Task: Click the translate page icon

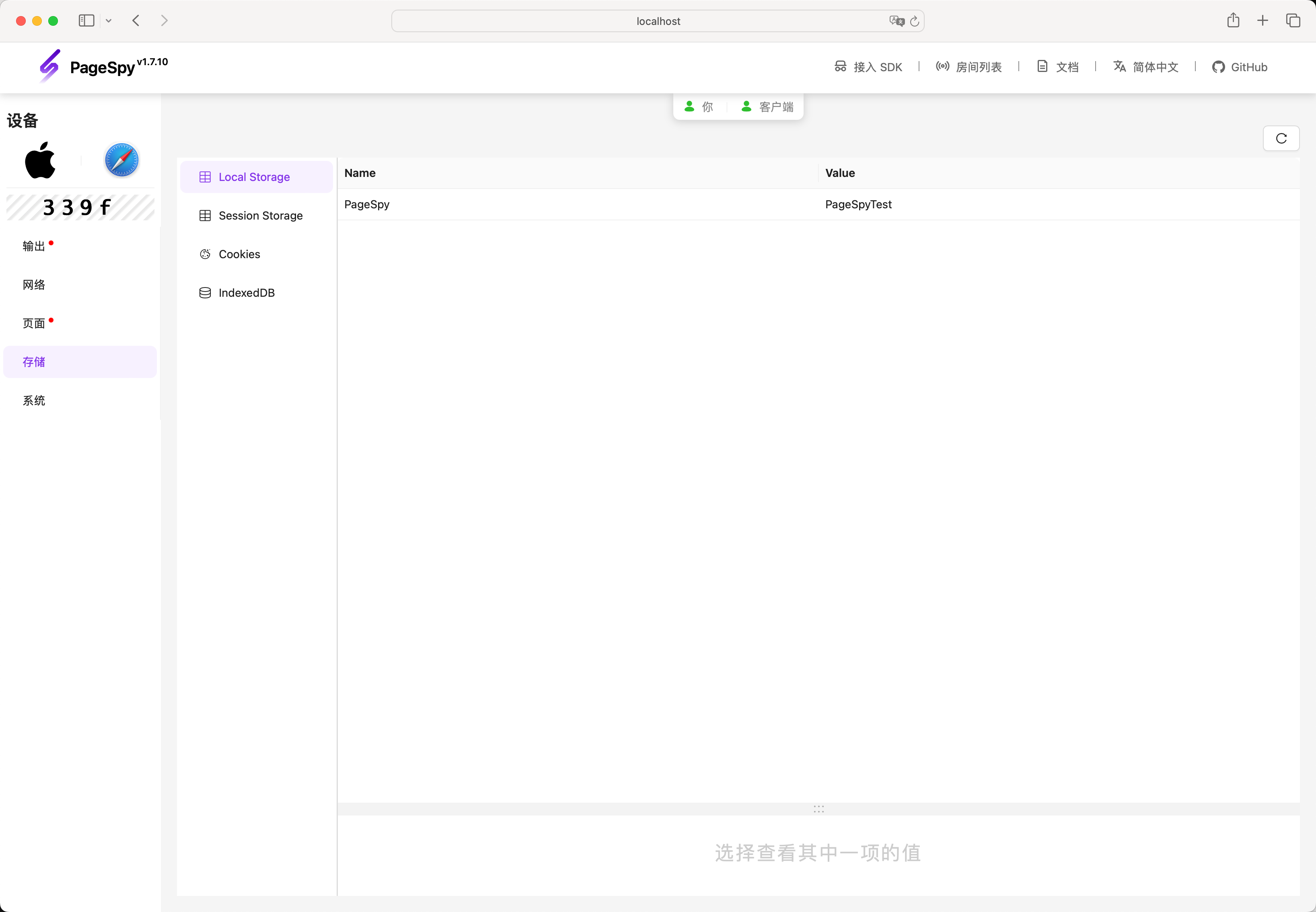Action: point(897,21)
